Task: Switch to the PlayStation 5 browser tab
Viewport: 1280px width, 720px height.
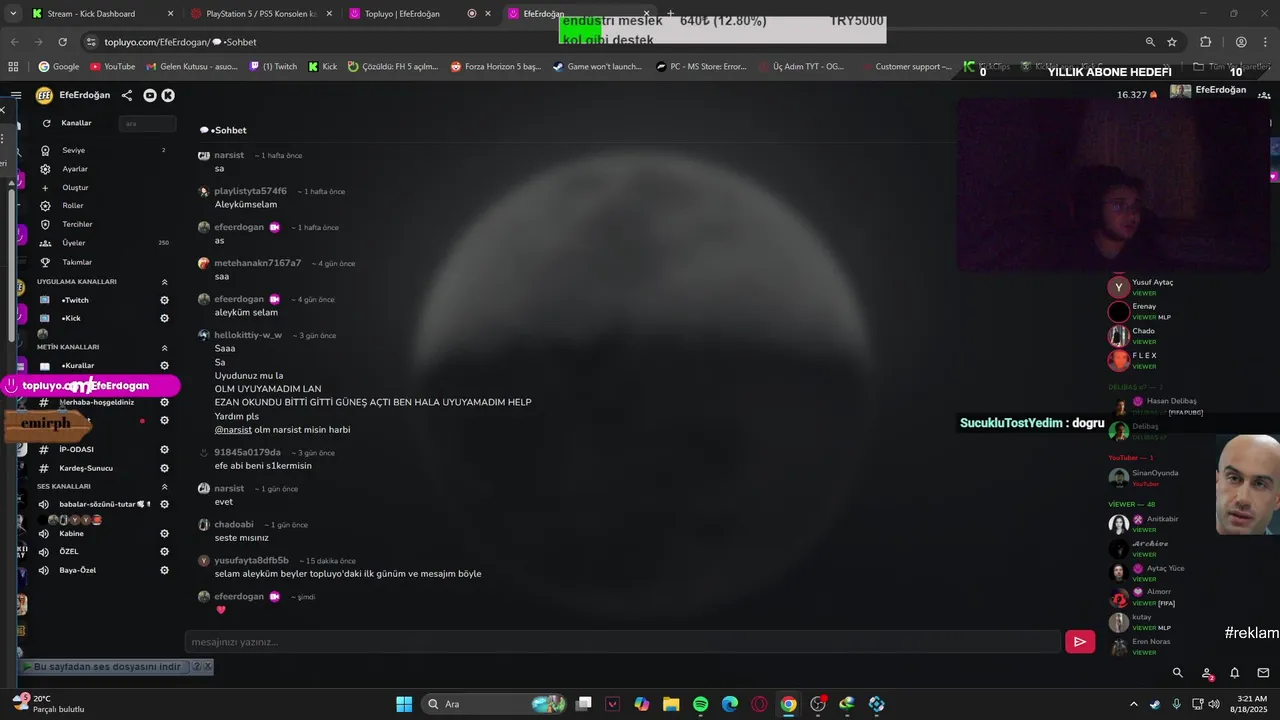Action: tap(260, 14)
